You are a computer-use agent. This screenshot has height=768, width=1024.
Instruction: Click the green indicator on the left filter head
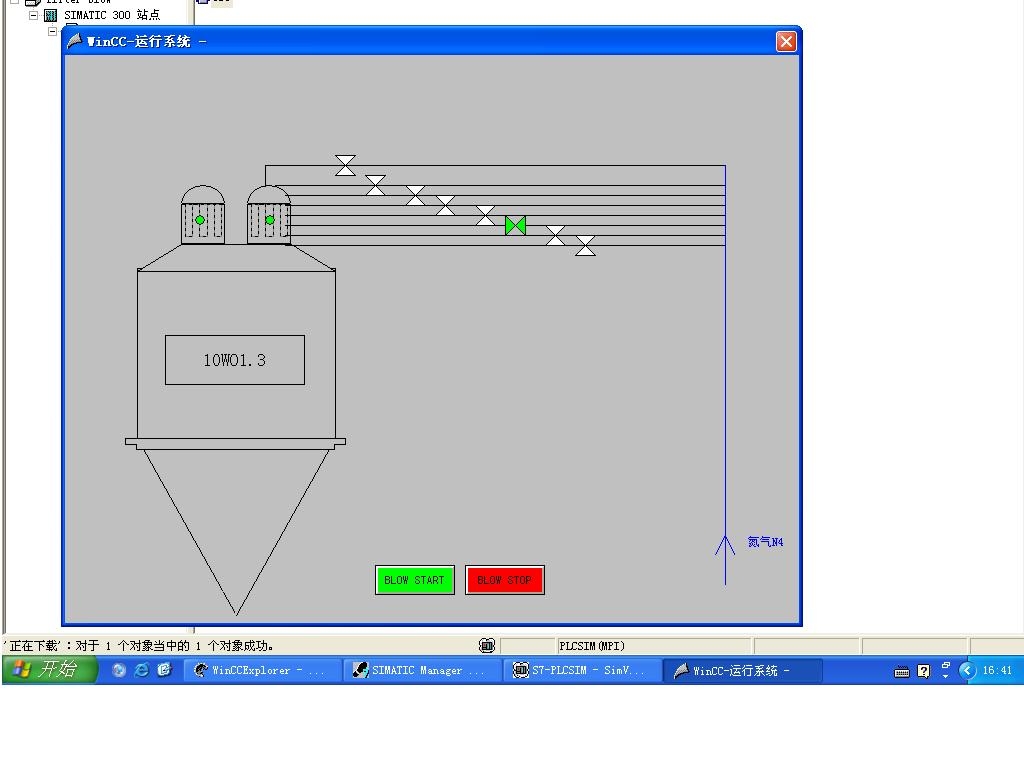tap(200, 220)
